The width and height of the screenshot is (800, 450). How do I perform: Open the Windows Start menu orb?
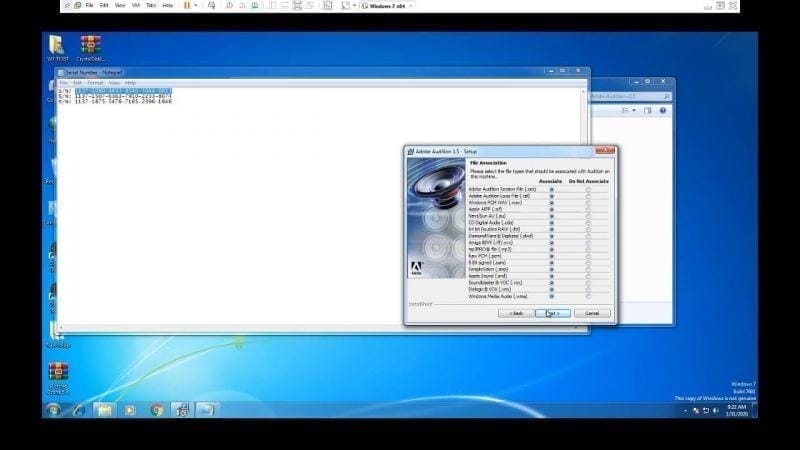tap(53, 410)
